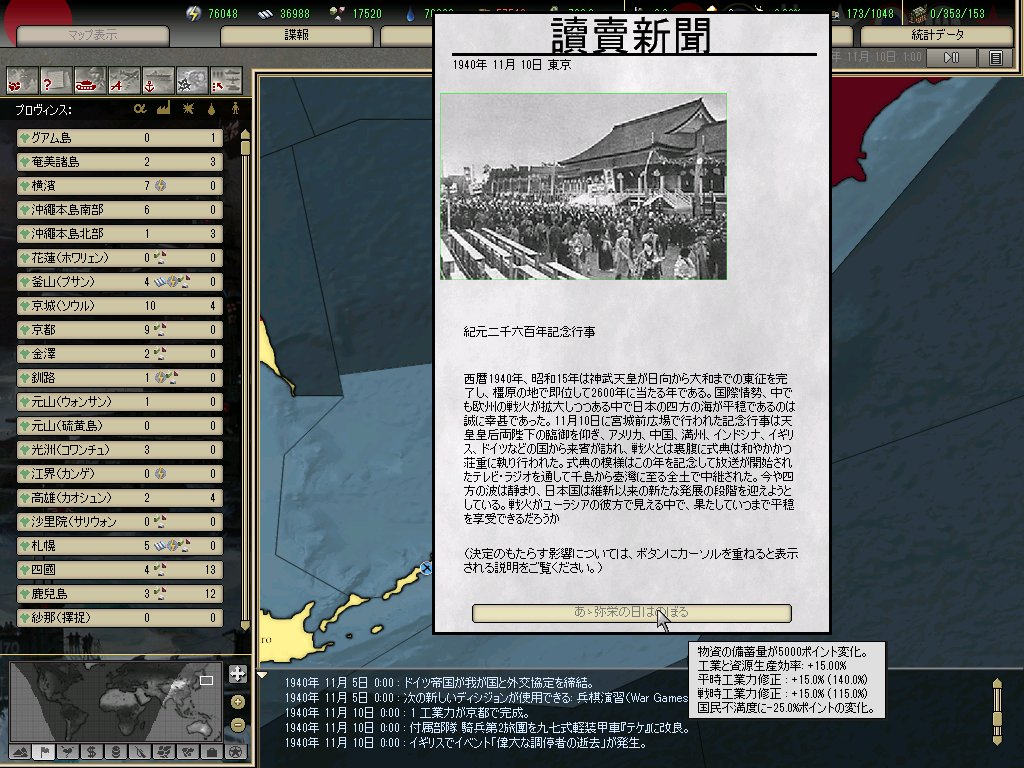Show air units list via airplane icon
This screenshot has width=1024, height=768.
pyautogui.click(x=124, y=80)
